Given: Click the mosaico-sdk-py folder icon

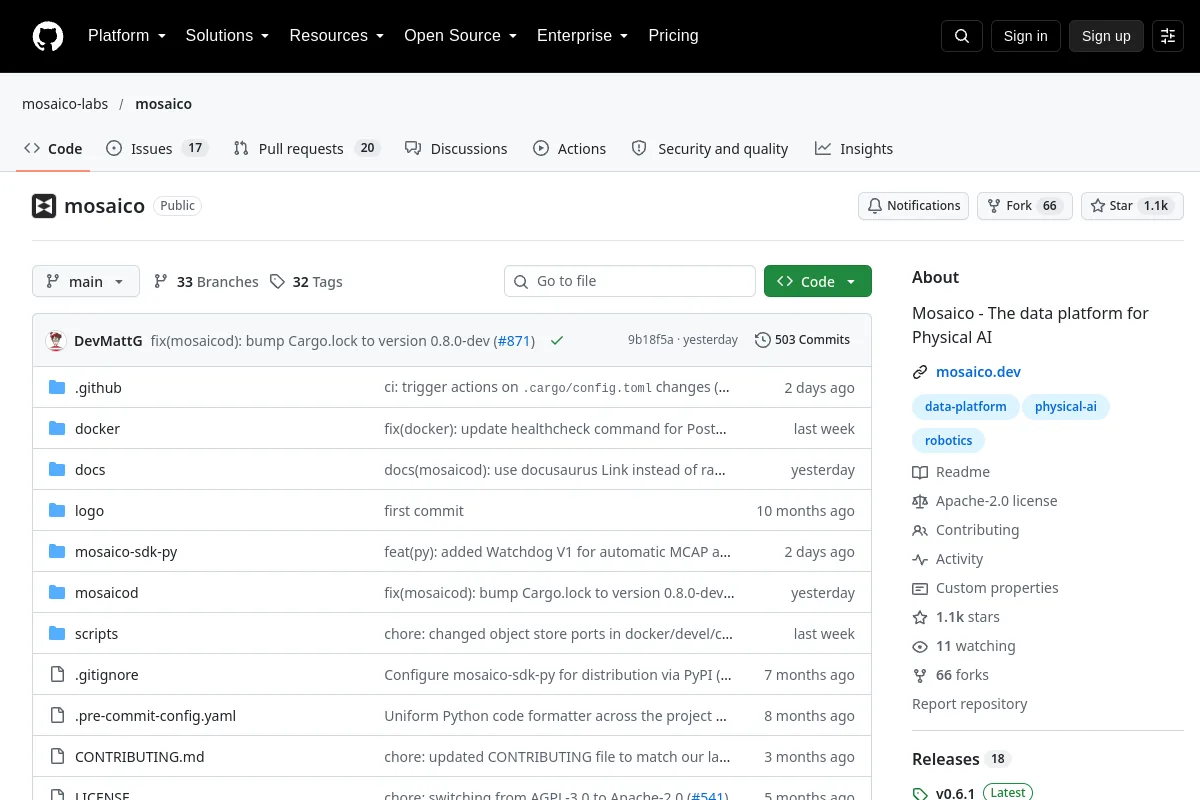Looking at the screenshot, I should 57,552.
